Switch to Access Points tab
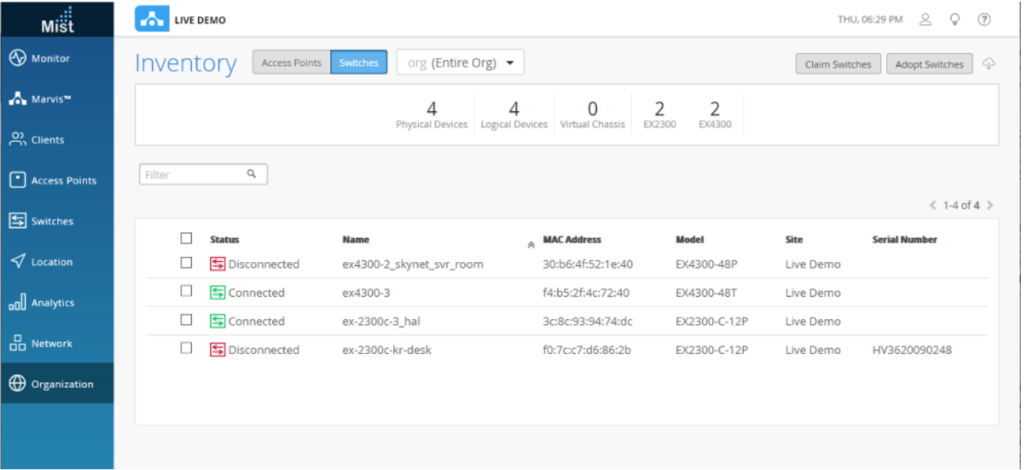The image size is (1024, 470). coord(291,63)
